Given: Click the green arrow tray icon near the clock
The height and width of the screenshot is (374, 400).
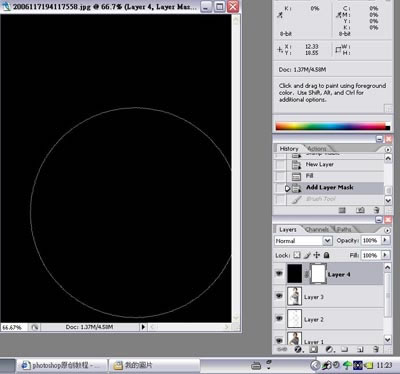Looking at the screenshot, I should coord(347,365).
